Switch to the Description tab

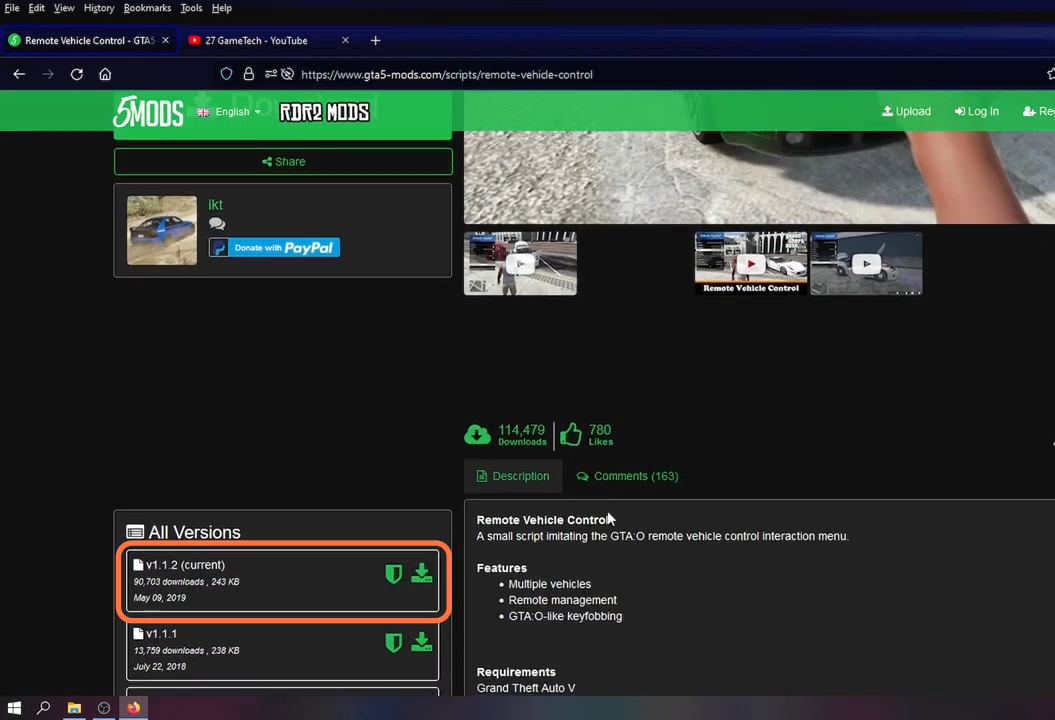[513, 476]
